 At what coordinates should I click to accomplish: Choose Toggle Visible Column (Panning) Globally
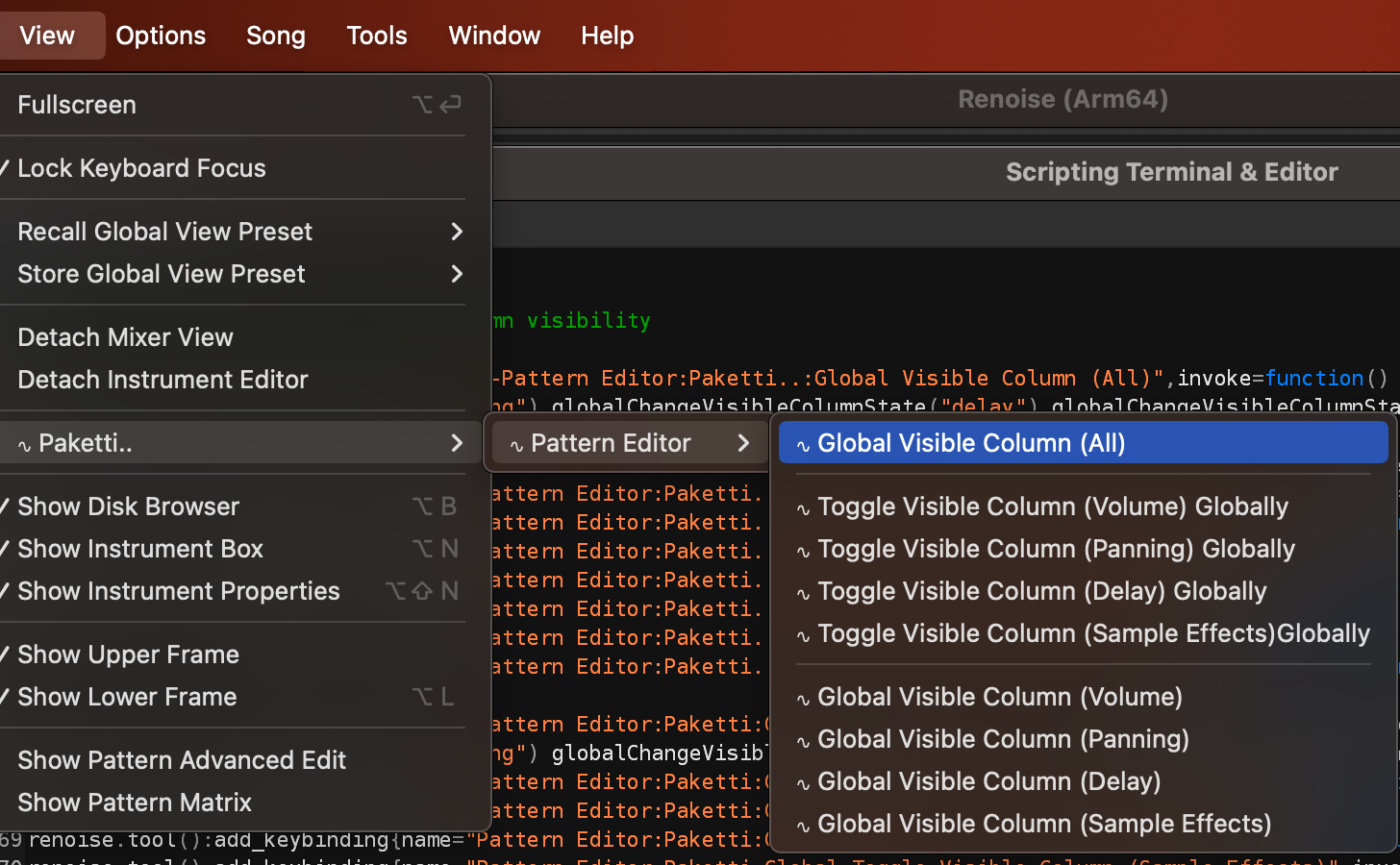point(1056,549)
